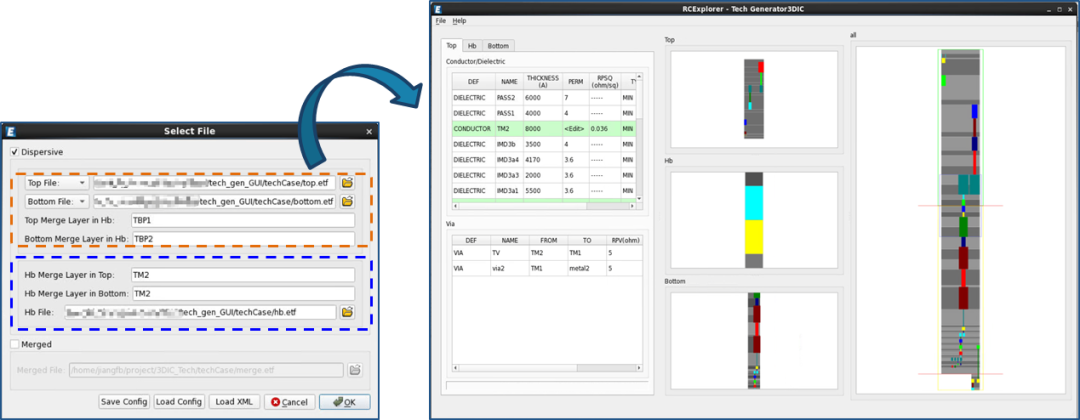Click the Via table horizontal scrollbar
Viewport: 1080px width, 420px height.
pyautogui.click(x=547, y=368)
